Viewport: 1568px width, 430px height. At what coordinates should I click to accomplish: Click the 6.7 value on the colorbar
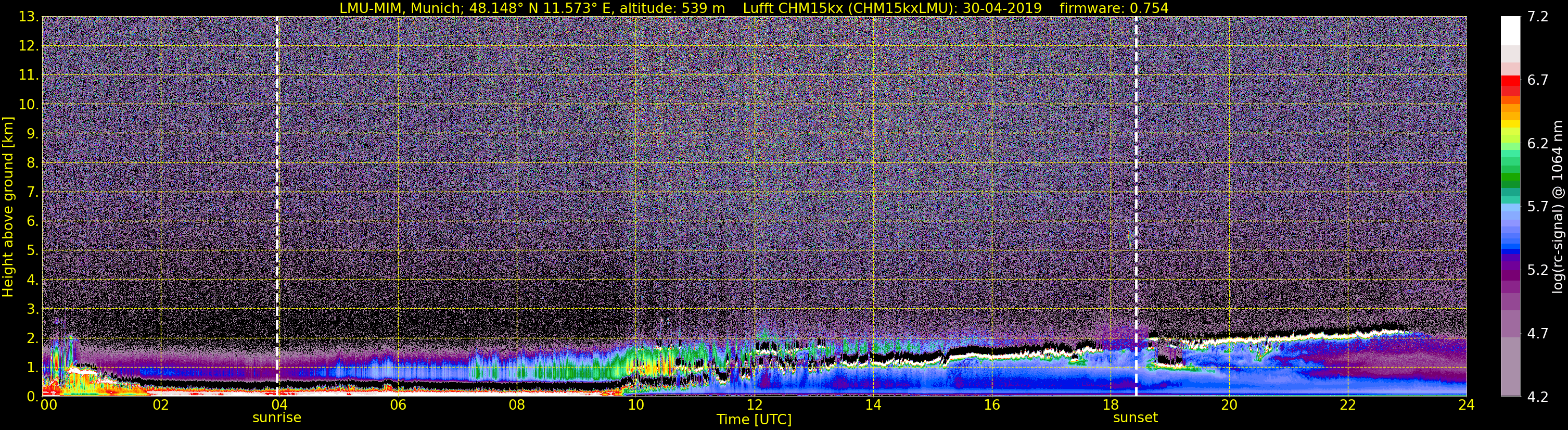click(1538, 80)
